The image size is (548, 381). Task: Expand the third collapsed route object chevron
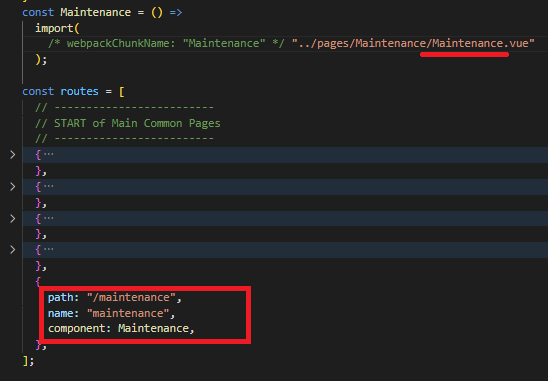13,218
